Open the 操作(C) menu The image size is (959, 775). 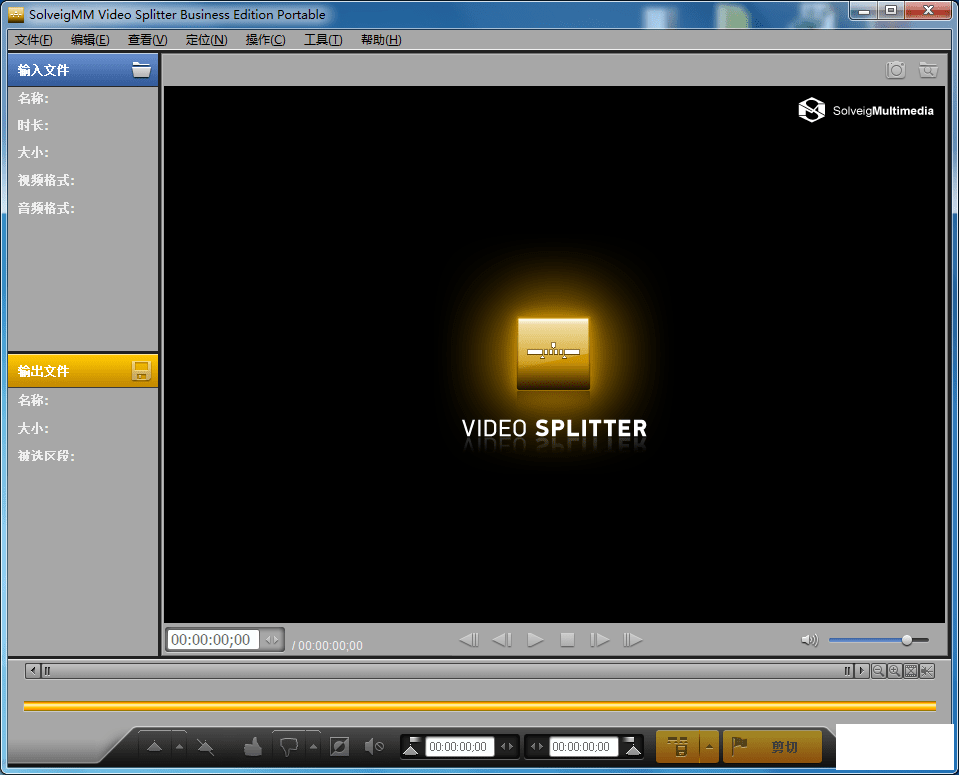tap(265, 40)
